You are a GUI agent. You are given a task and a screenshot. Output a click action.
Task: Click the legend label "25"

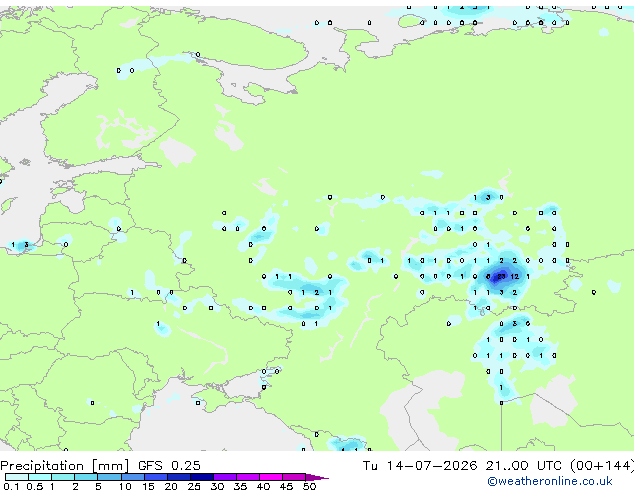coord(194,486)
